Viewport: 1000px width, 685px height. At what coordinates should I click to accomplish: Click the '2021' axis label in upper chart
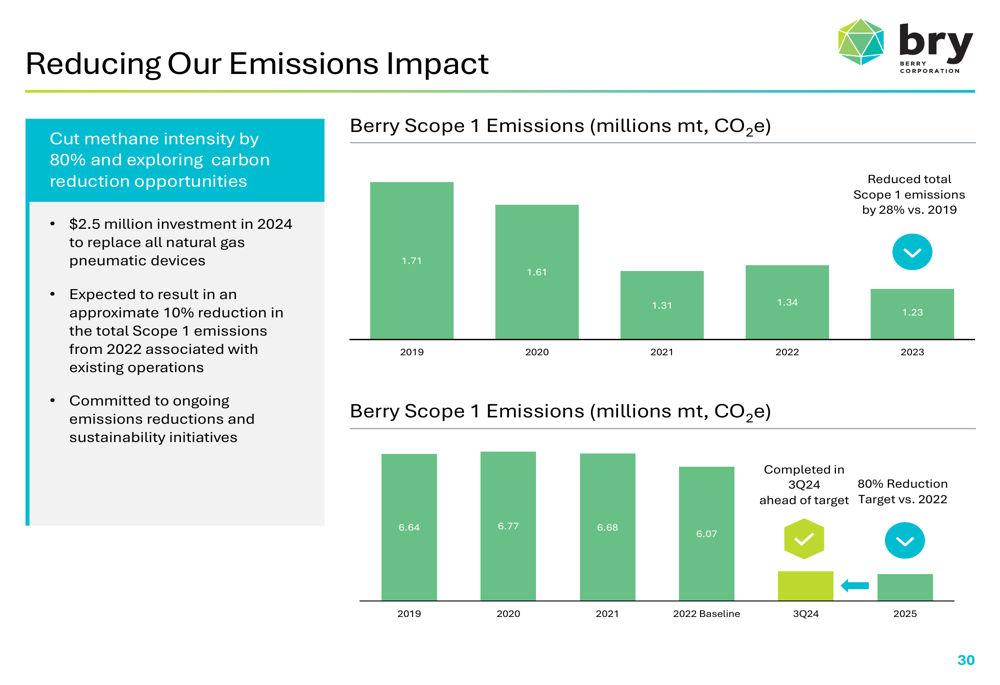point(662,352)
